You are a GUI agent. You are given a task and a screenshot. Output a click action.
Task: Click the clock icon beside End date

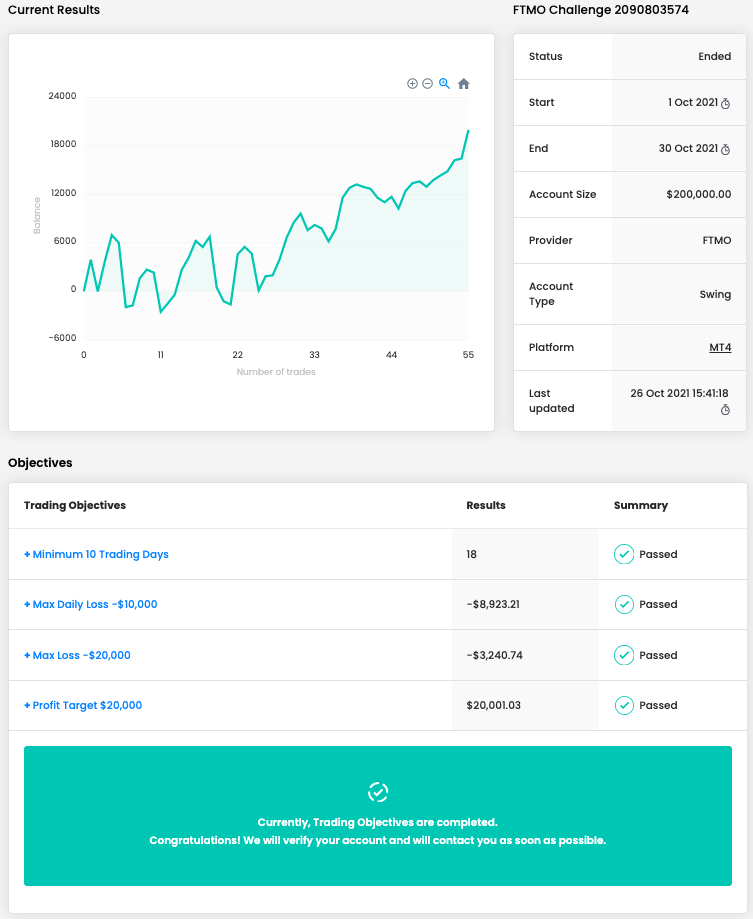tap(725, 149)
